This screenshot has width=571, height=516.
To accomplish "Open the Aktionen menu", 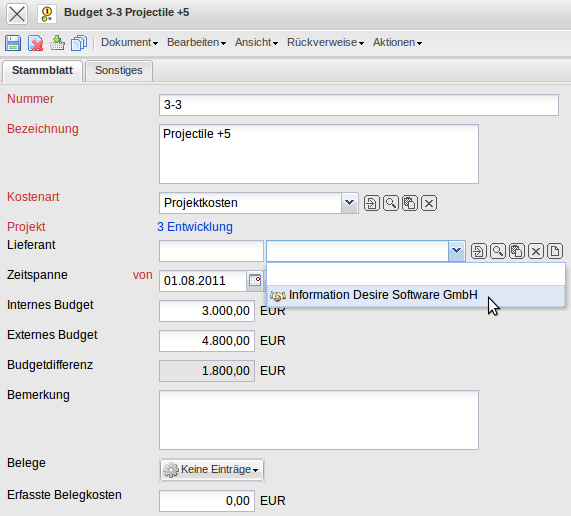I will [397, 43].
